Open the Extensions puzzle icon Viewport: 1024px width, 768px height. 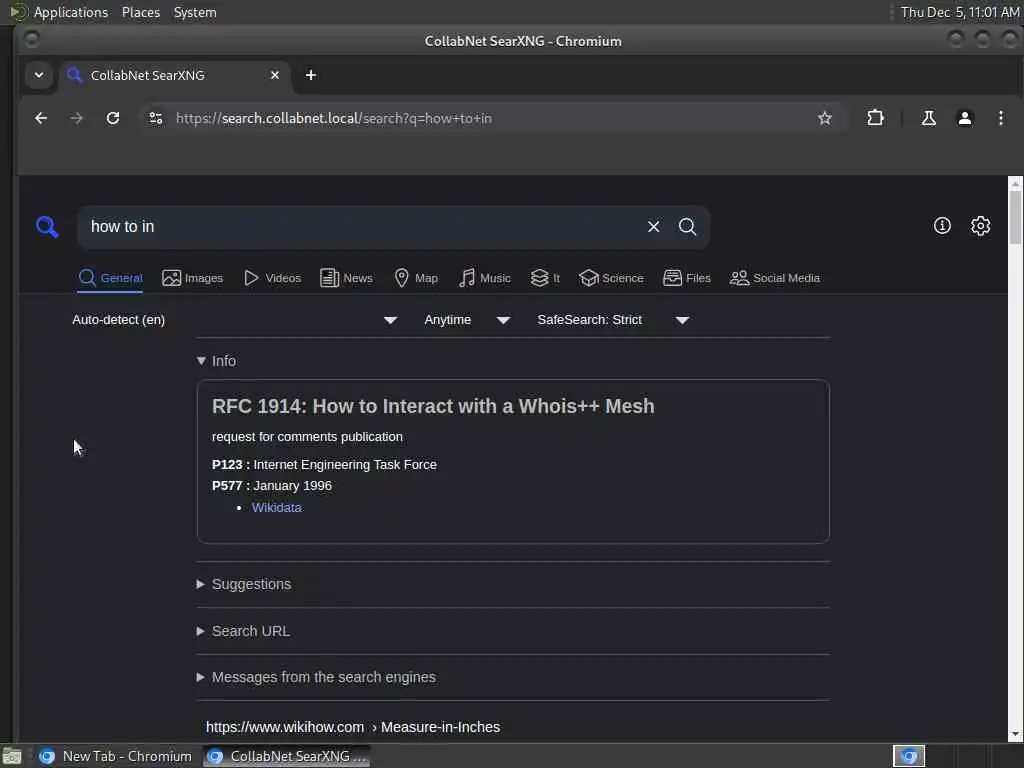875,118
